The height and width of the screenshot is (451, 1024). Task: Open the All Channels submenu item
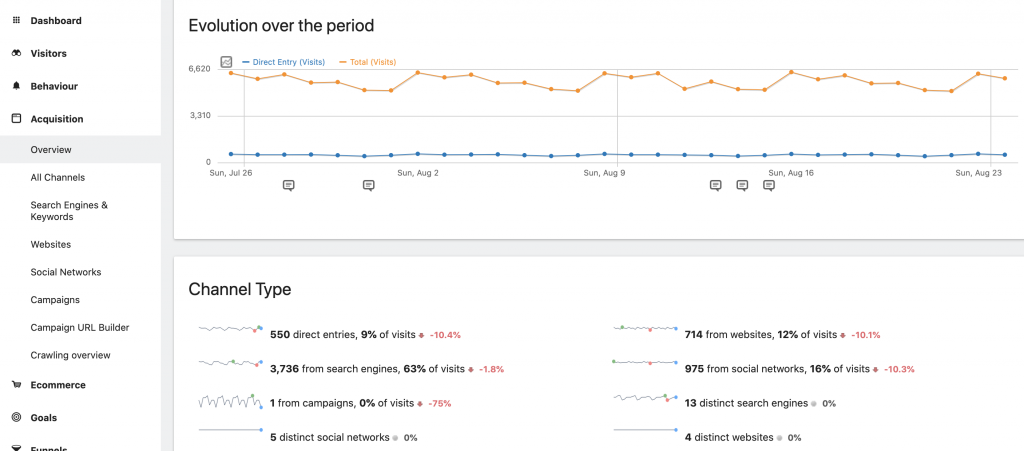click(57, 178)
